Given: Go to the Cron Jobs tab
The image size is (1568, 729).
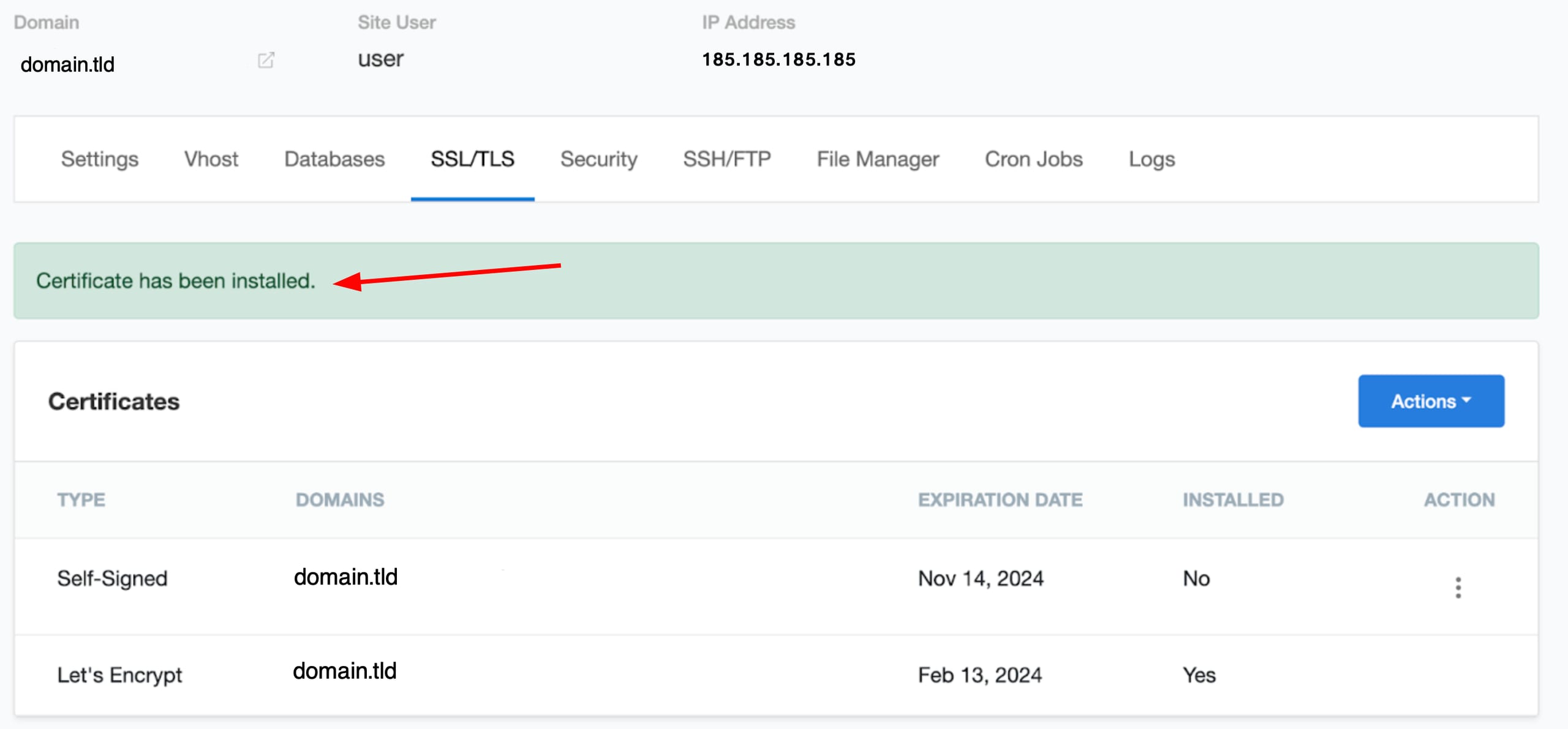Looking at the screenshot, I should click(1033, 159).
